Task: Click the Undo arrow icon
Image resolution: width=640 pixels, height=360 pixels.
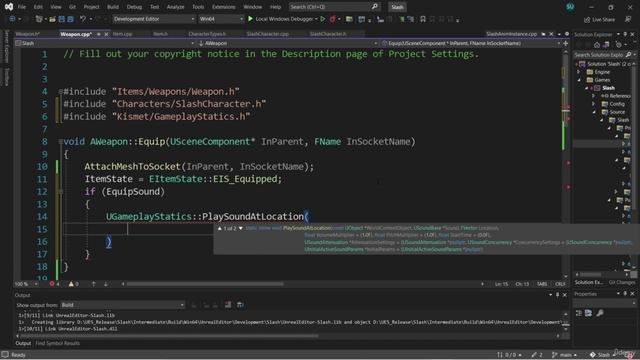Action: click(83, 19)
